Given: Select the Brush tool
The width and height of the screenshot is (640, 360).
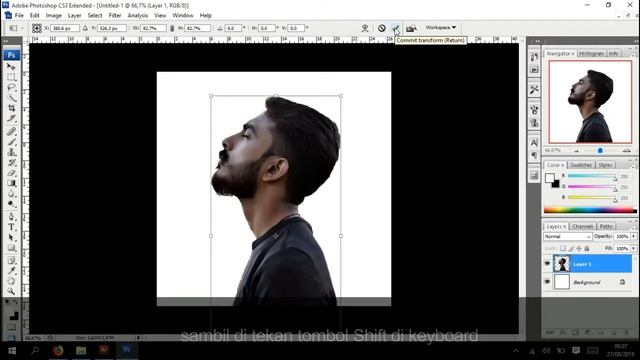Looking at the screenshot, I should 11,142.
